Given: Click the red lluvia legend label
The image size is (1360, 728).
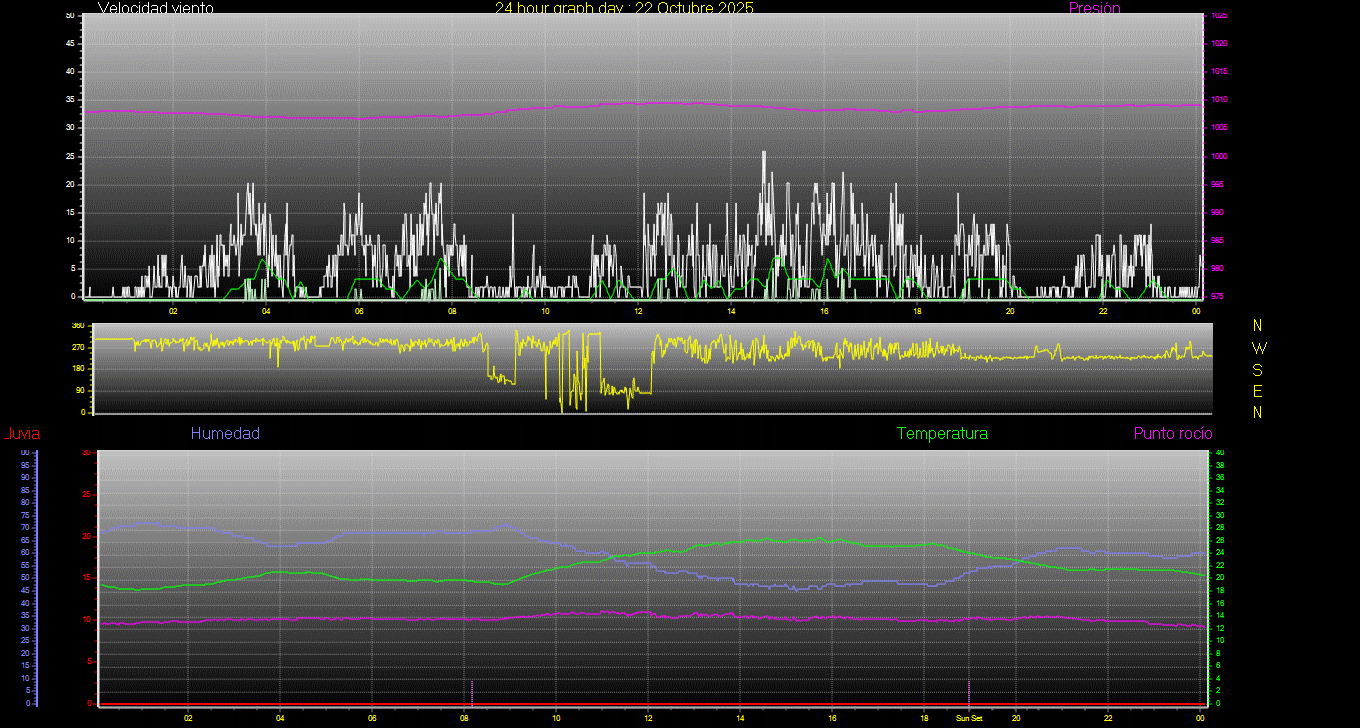Looking at the screenshot, I should pyautogui.click(x=21, y=433).
